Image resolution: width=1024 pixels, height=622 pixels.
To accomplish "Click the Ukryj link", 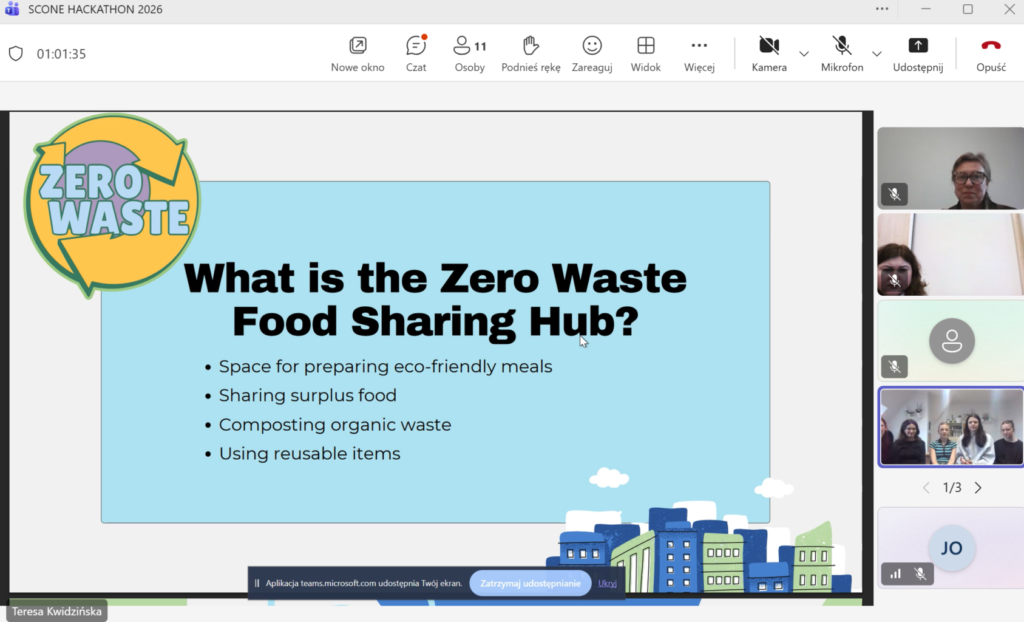I will click(607, 583).
